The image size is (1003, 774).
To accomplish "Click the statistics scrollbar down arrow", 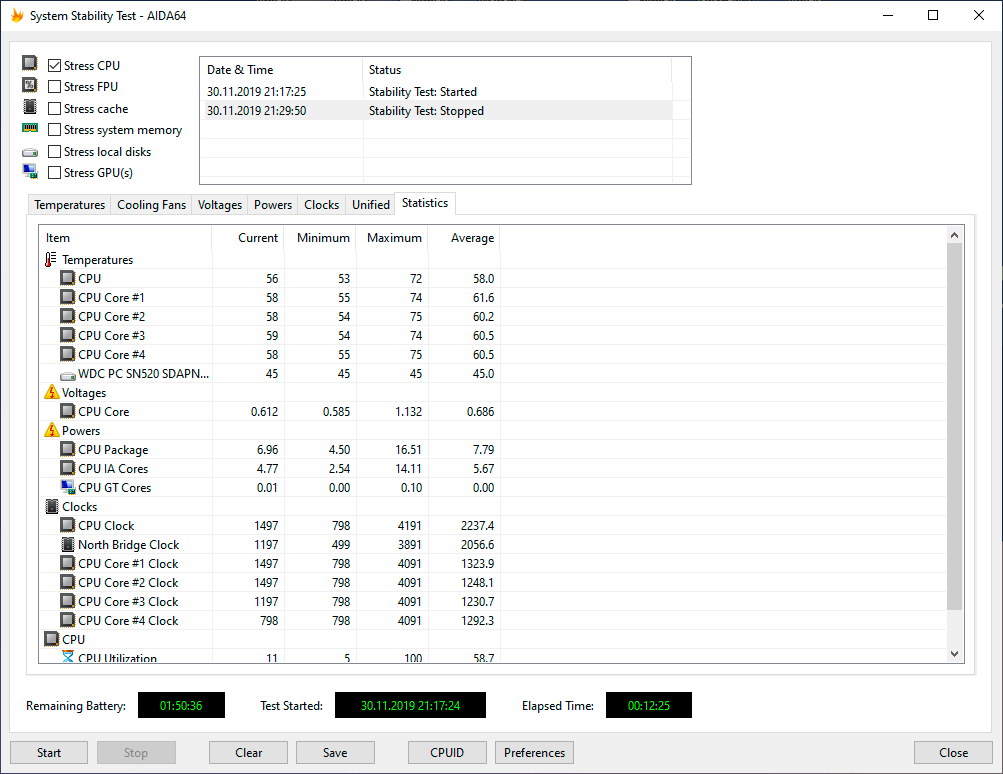I will 954,654.
